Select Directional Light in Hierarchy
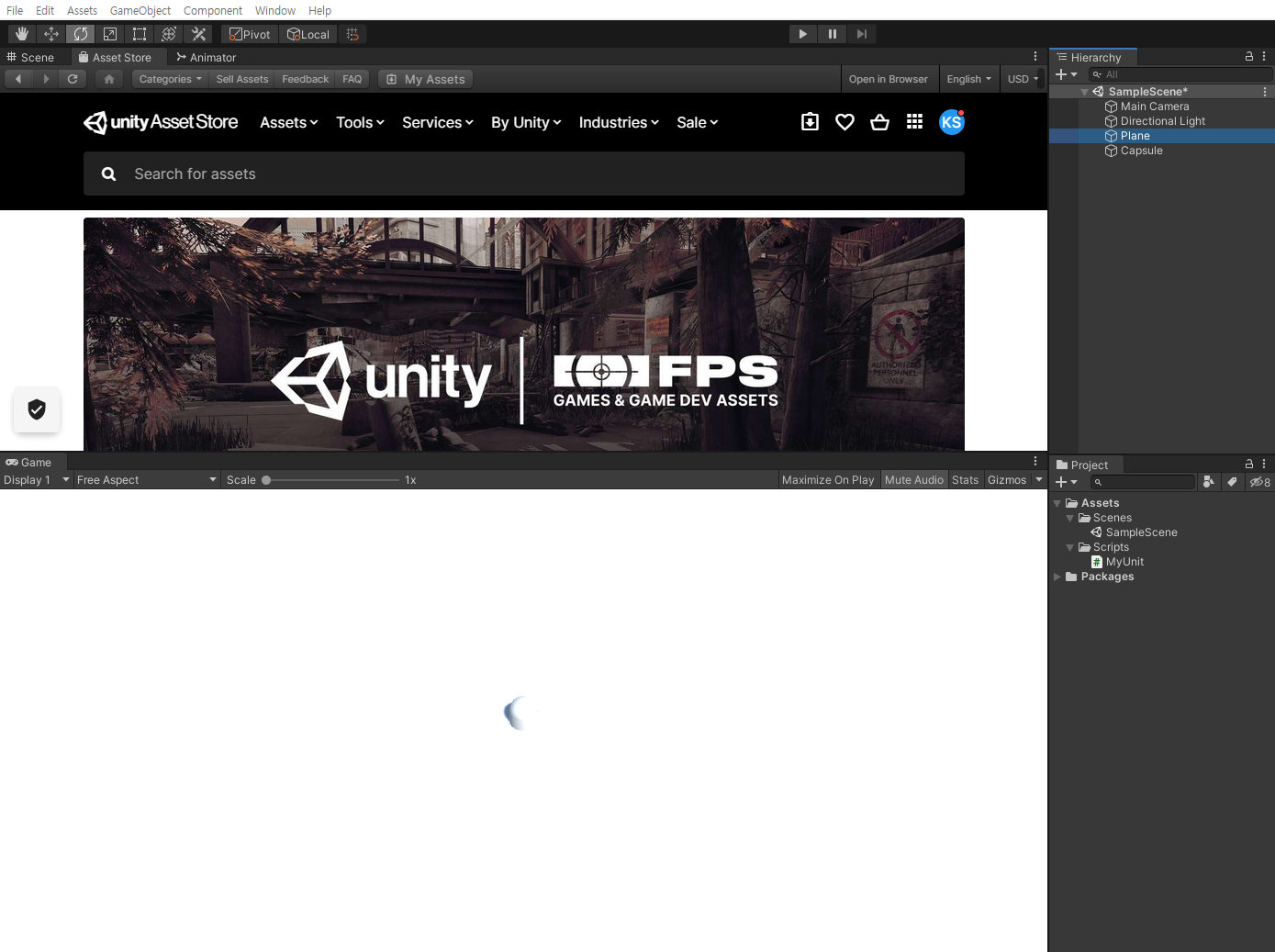The height and width of the screenshot is (952, 1275). tap(1162, 121)
